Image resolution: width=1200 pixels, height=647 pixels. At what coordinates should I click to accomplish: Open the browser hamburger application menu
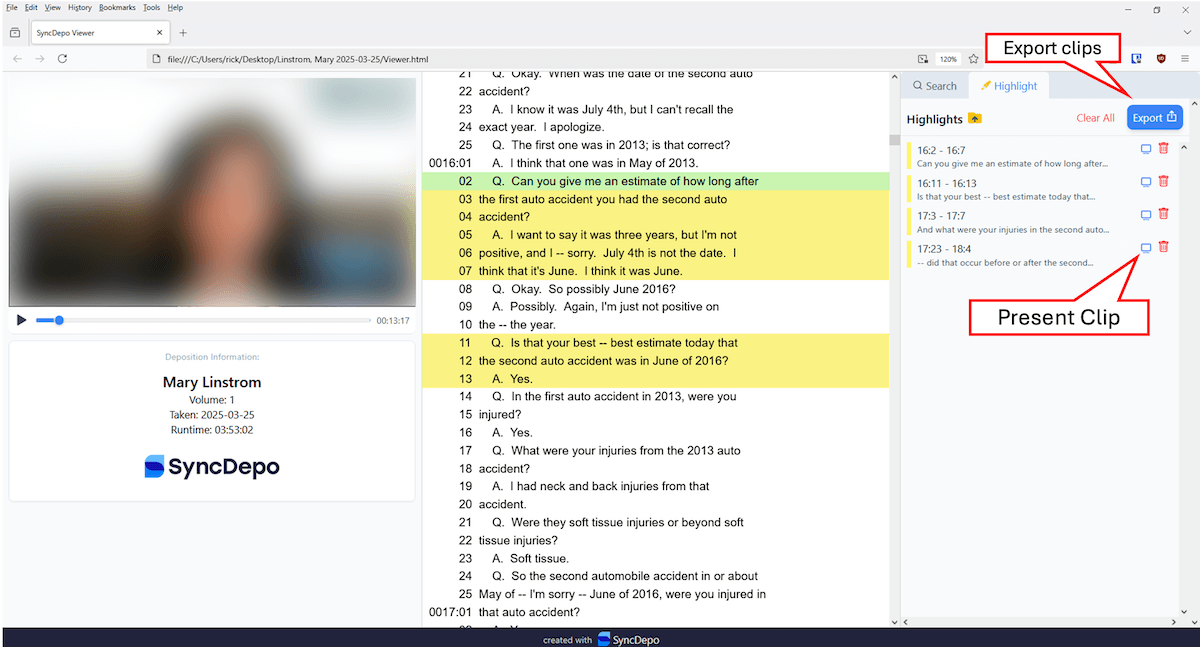coord(1185,59)
